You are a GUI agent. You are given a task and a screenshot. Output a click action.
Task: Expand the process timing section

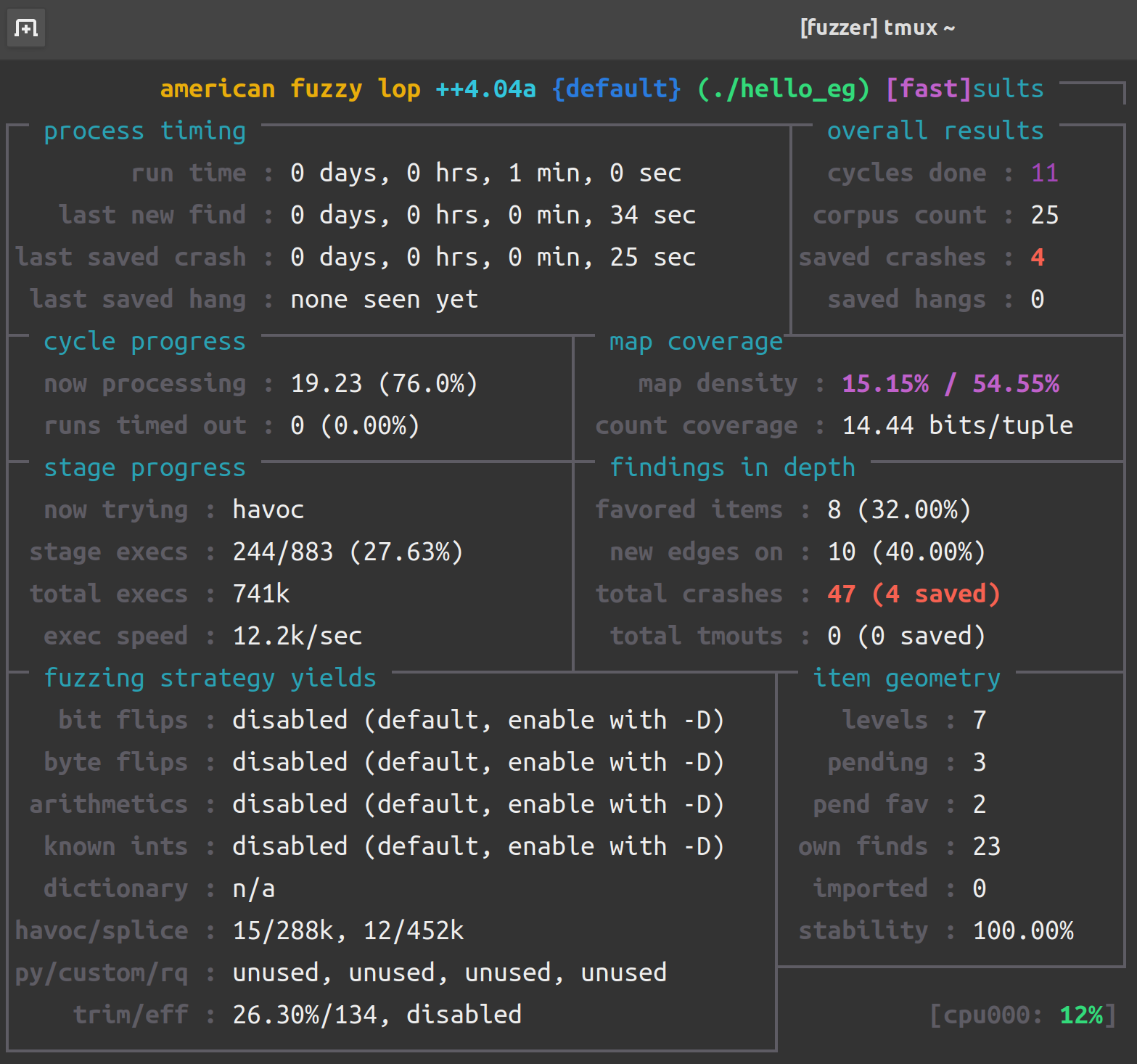[144, 131]
